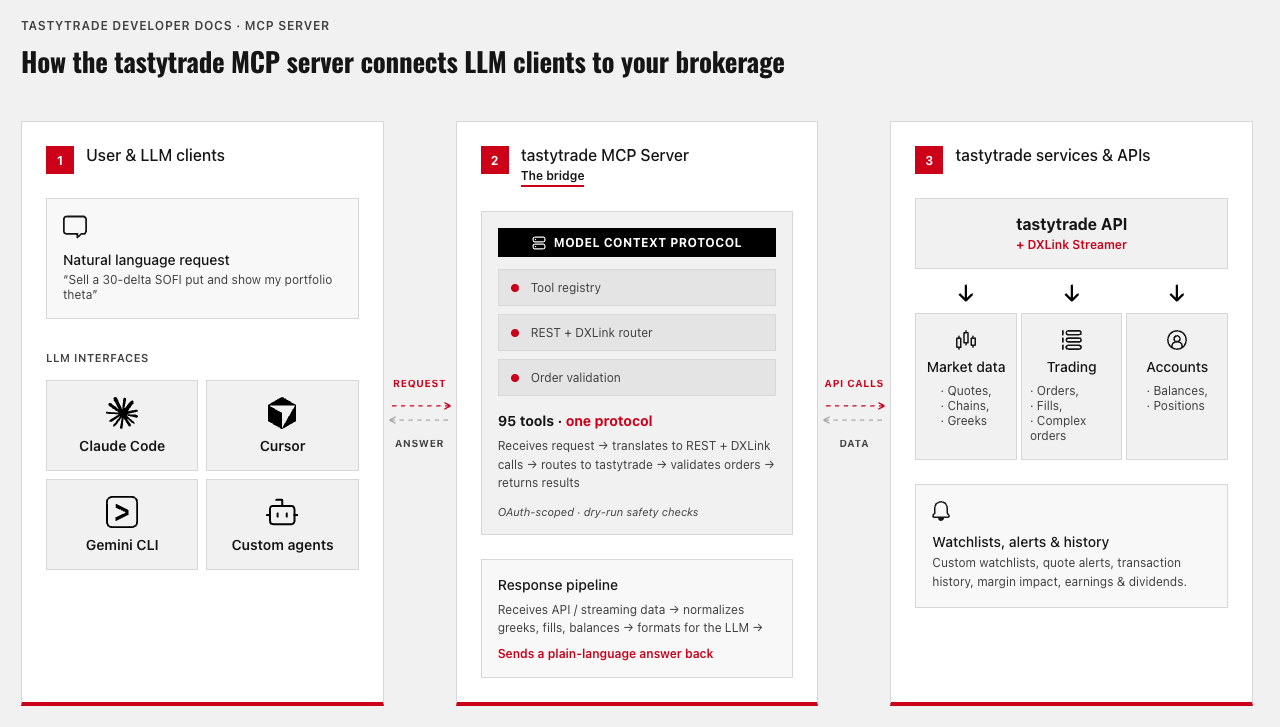The height and width of the screenshot is (727, 1280).
Task: Select the Claude Code starburst icon
Action: pyautogui.click(x=122, y=413)
